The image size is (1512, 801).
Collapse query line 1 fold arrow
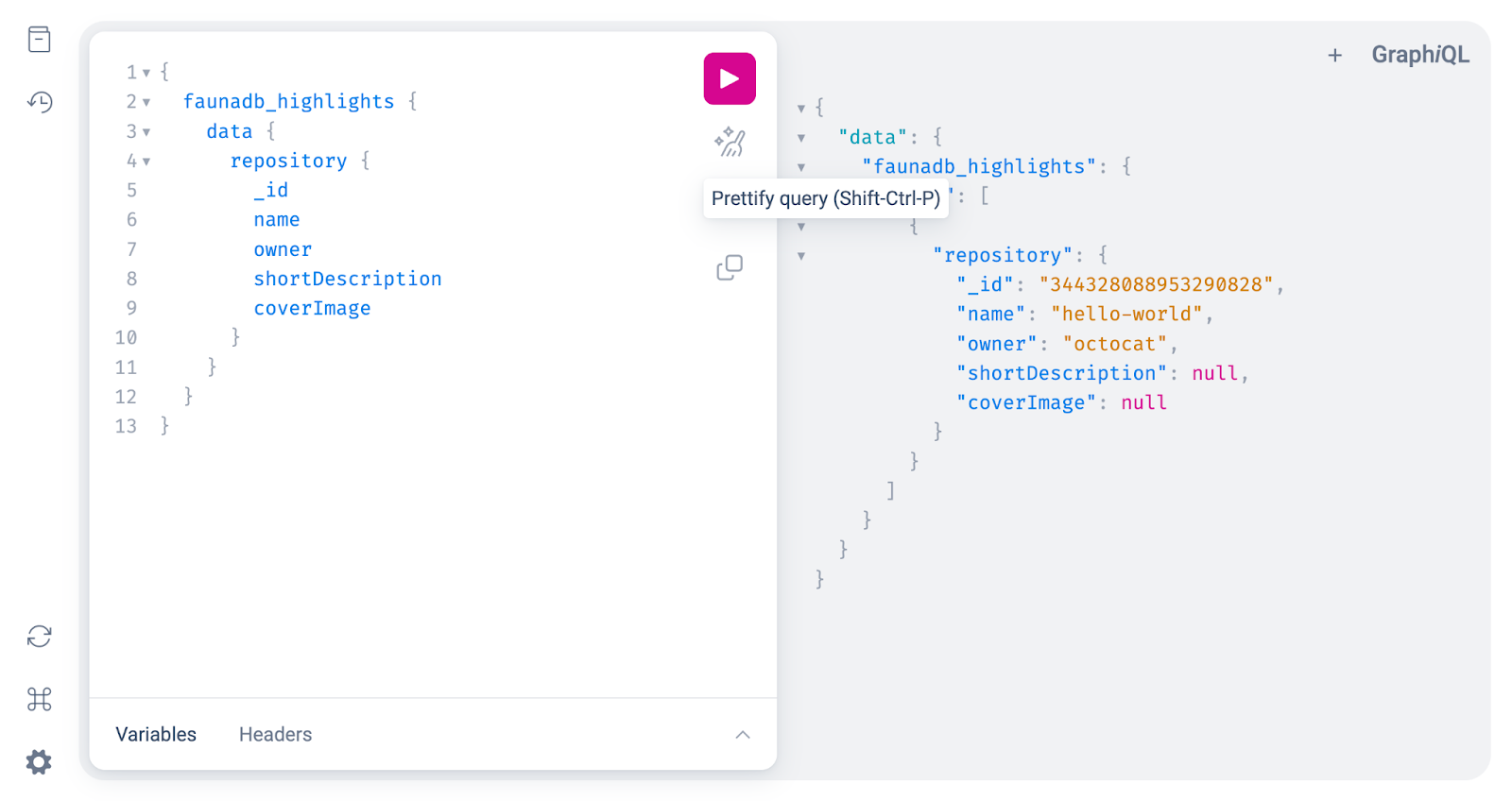[146, 73]
